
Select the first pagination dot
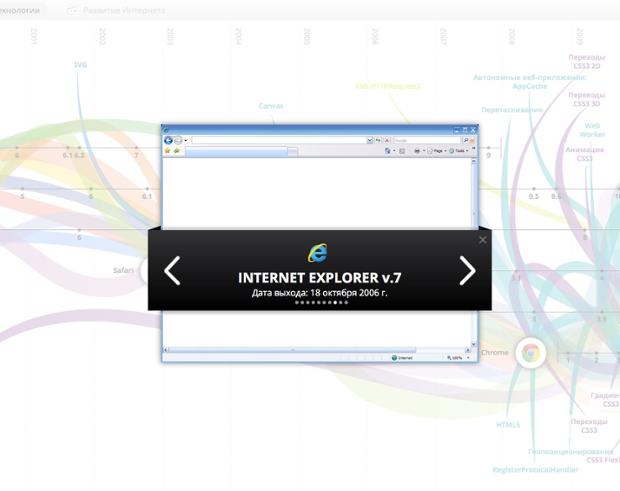[x=297, y=302]
